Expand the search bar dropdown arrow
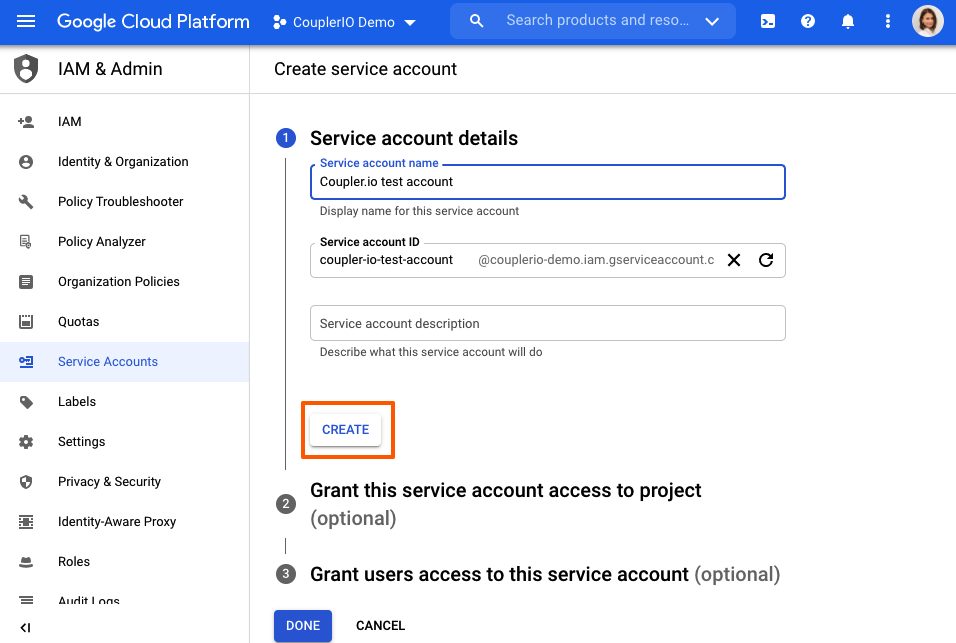956x643 pixels. pos(712,21)
